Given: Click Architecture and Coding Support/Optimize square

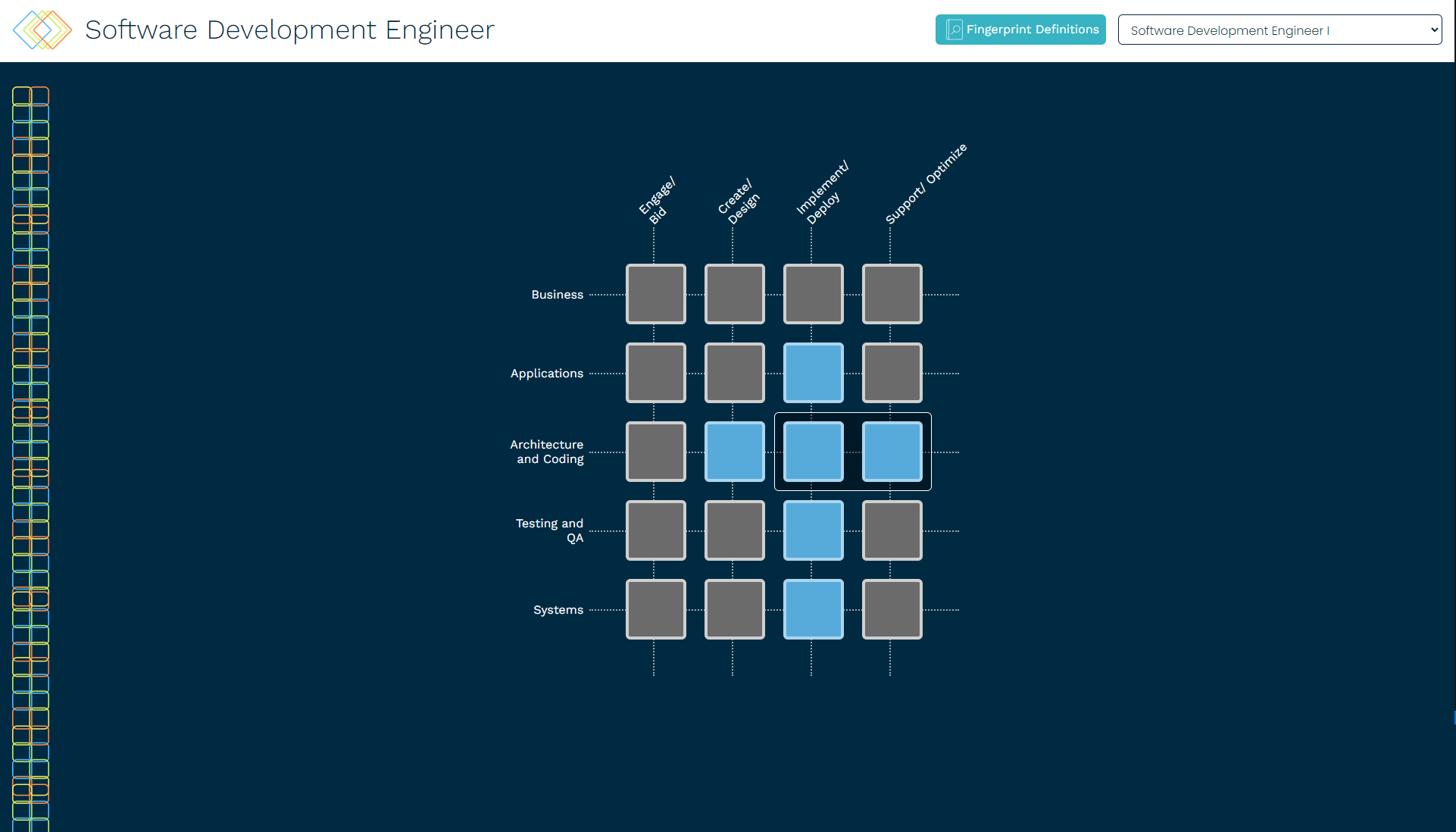Looking at the screenshot, I should coord(892,452).
